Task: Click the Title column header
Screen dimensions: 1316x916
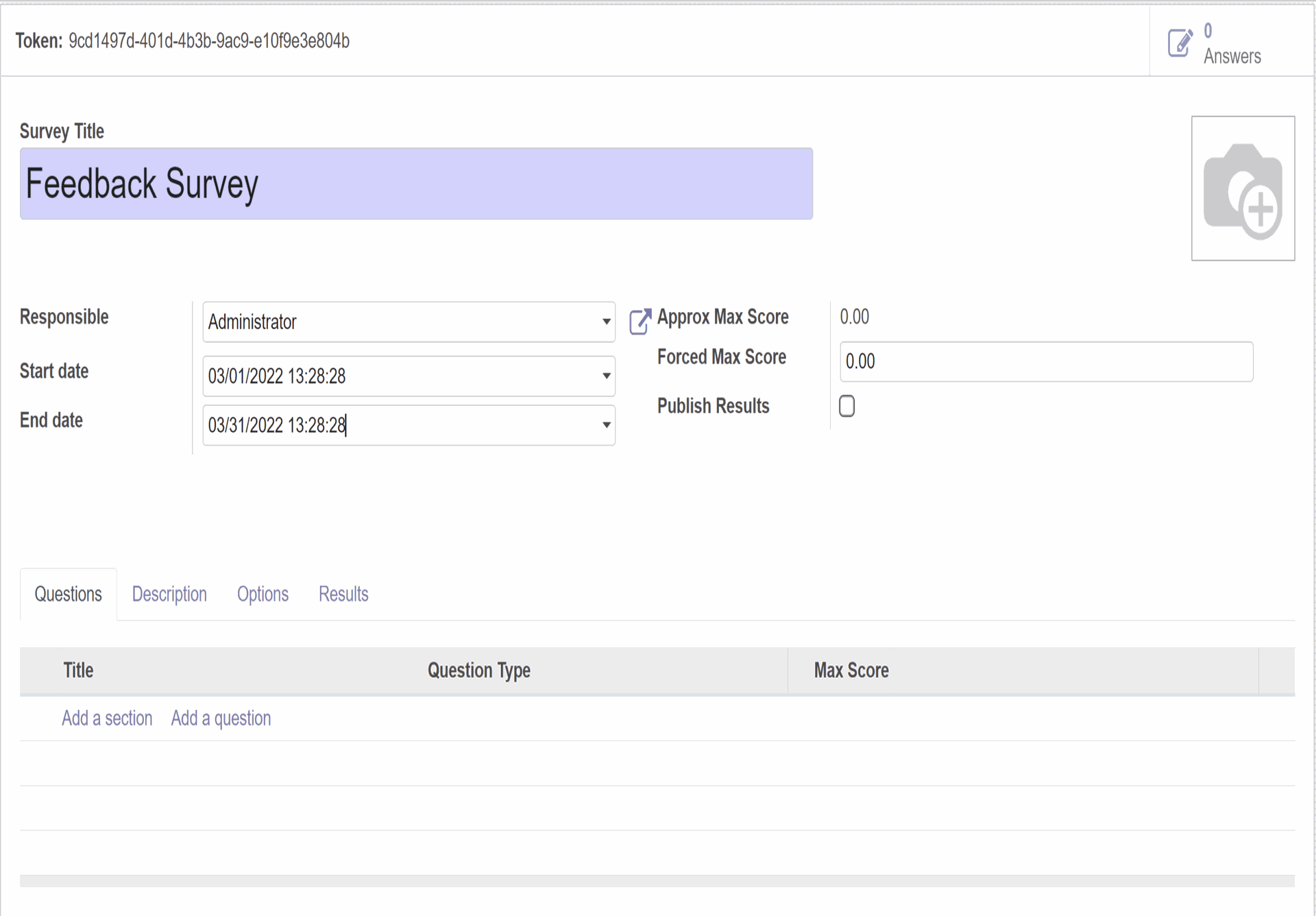Action: coord(77,671)
